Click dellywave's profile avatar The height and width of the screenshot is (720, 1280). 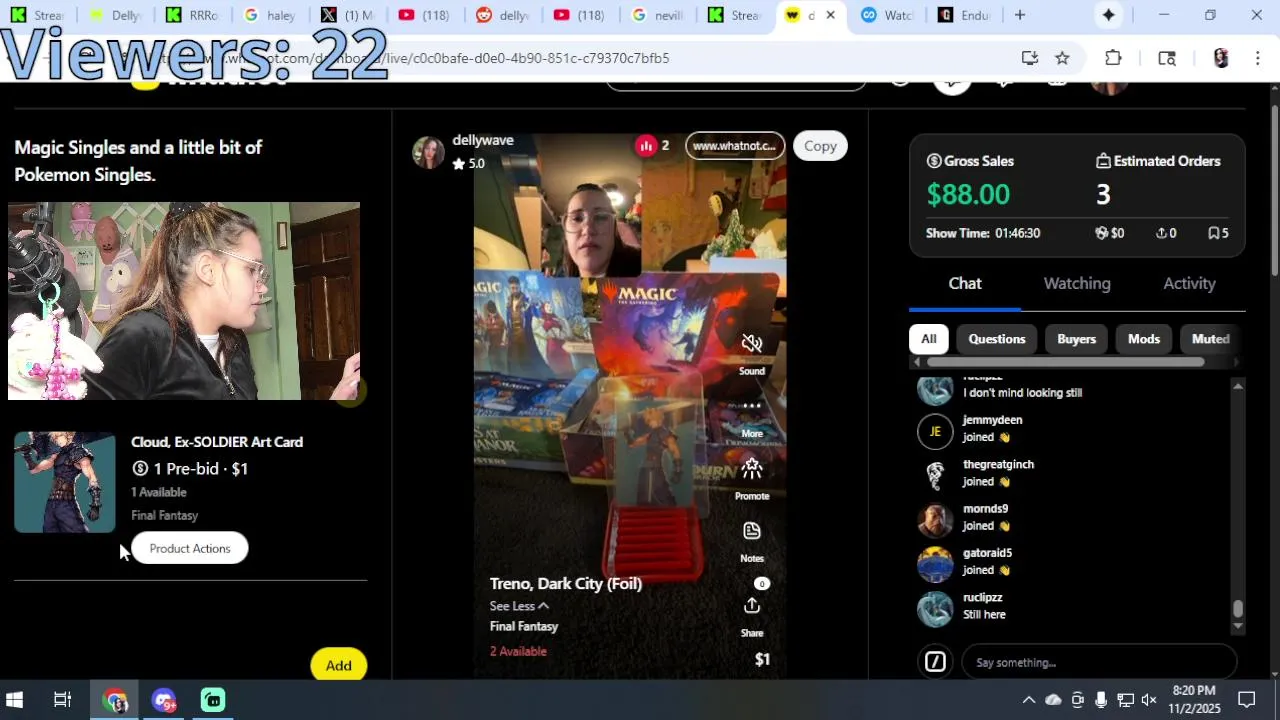click(428, 152)
